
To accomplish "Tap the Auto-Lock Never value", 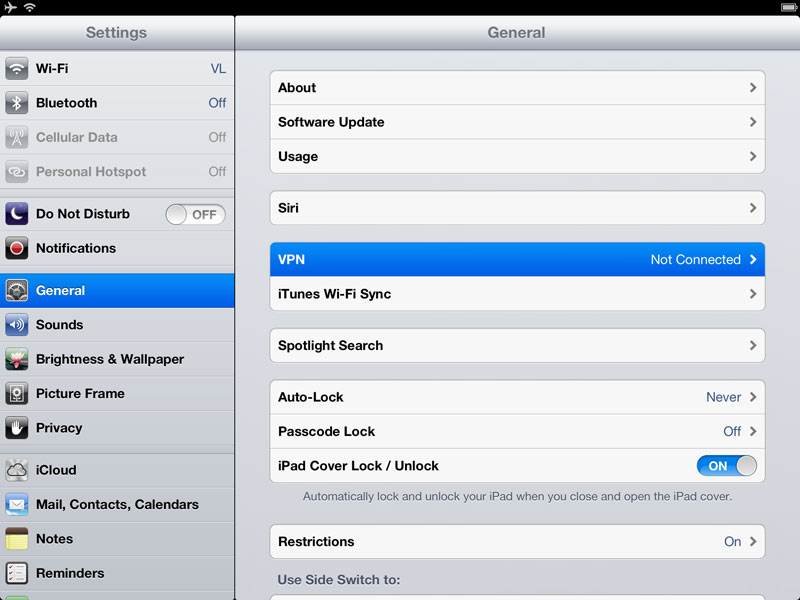I will point(723,397).
